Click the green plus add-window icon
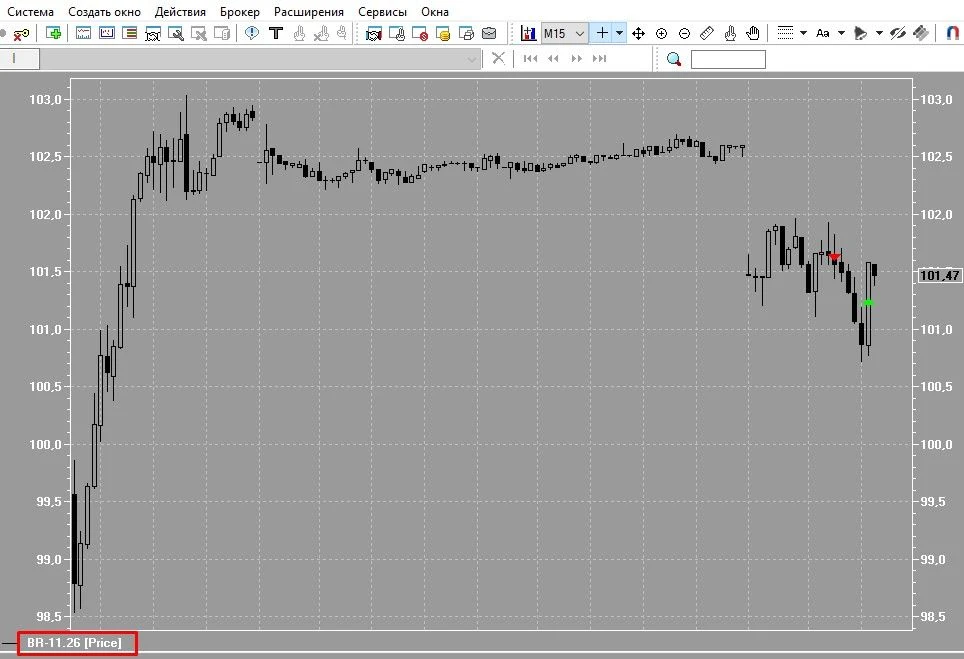The width and height of the screenshot is (964, 659). pyautogui.click(x=53, y=33)
